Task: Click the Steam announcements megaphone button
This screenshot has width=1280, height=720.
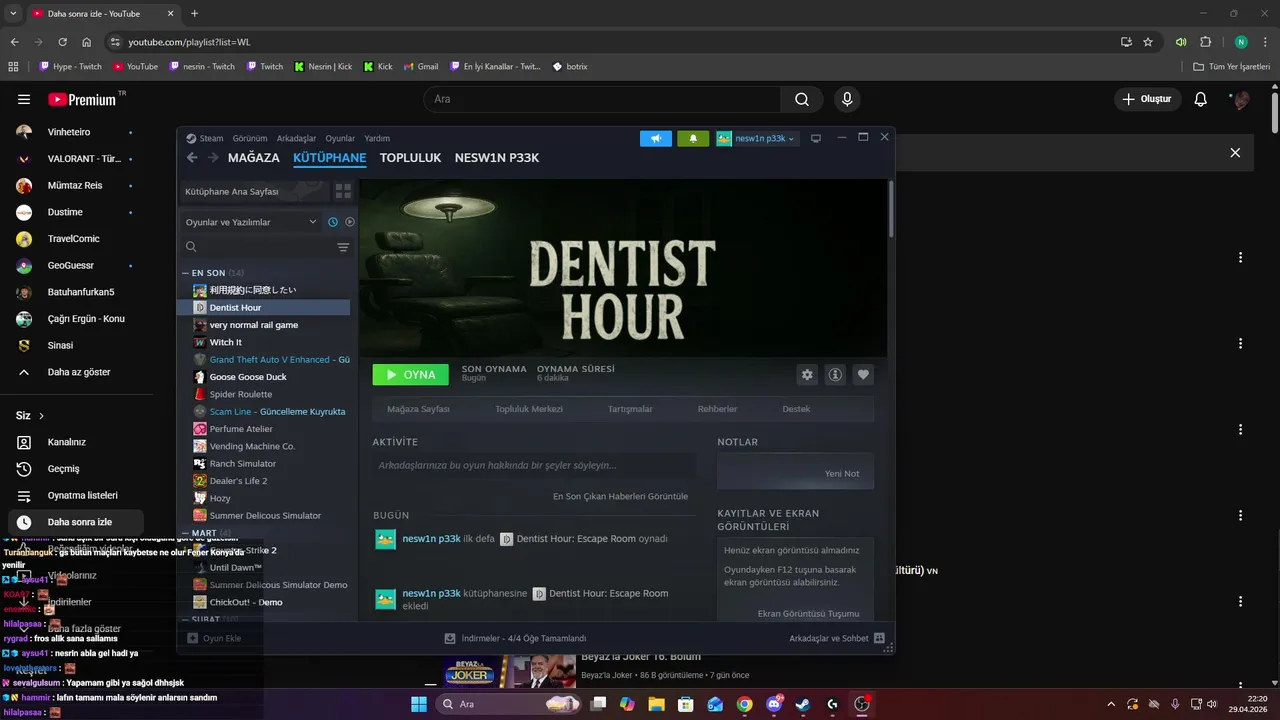Action: pos(656,139)
